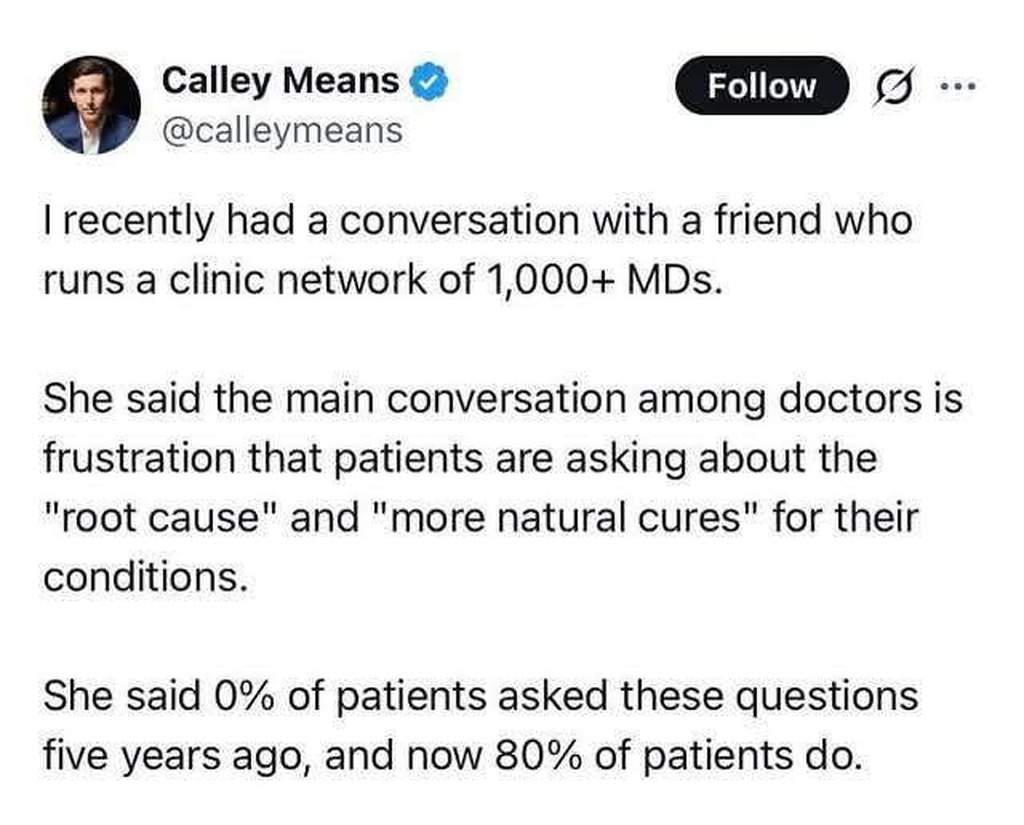Click the Grok slashed-circle icon
This screenshot has height=825, width=1024.
click(x=886, y=86)
